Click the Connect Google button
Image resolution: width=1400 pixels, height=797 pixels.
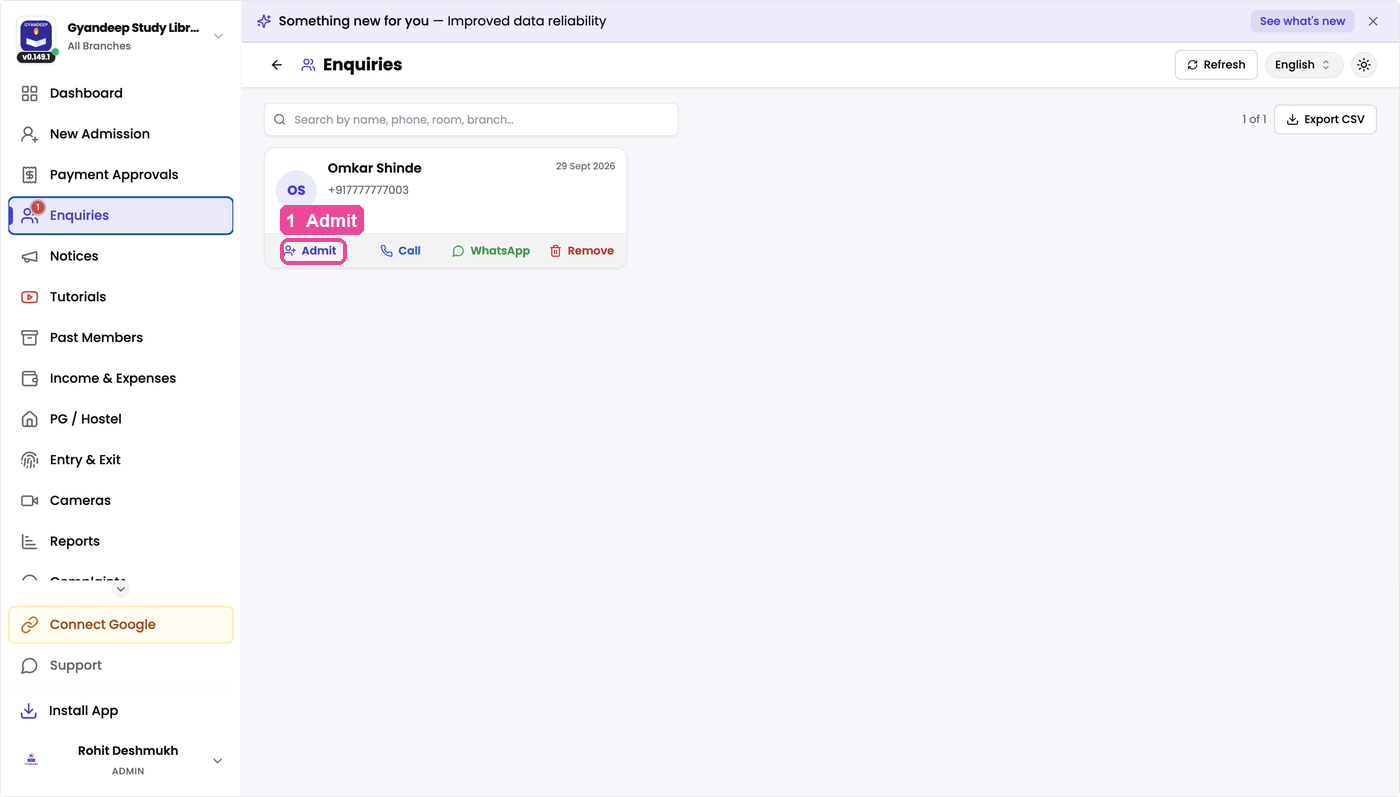click(121, 625)
